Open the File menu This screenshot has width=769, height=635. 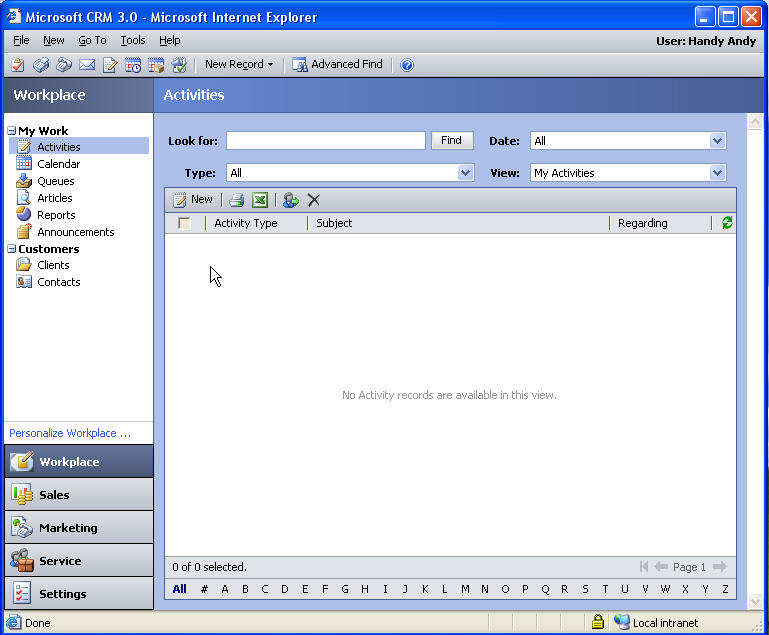pyautogui.click(x=21, y=40)
